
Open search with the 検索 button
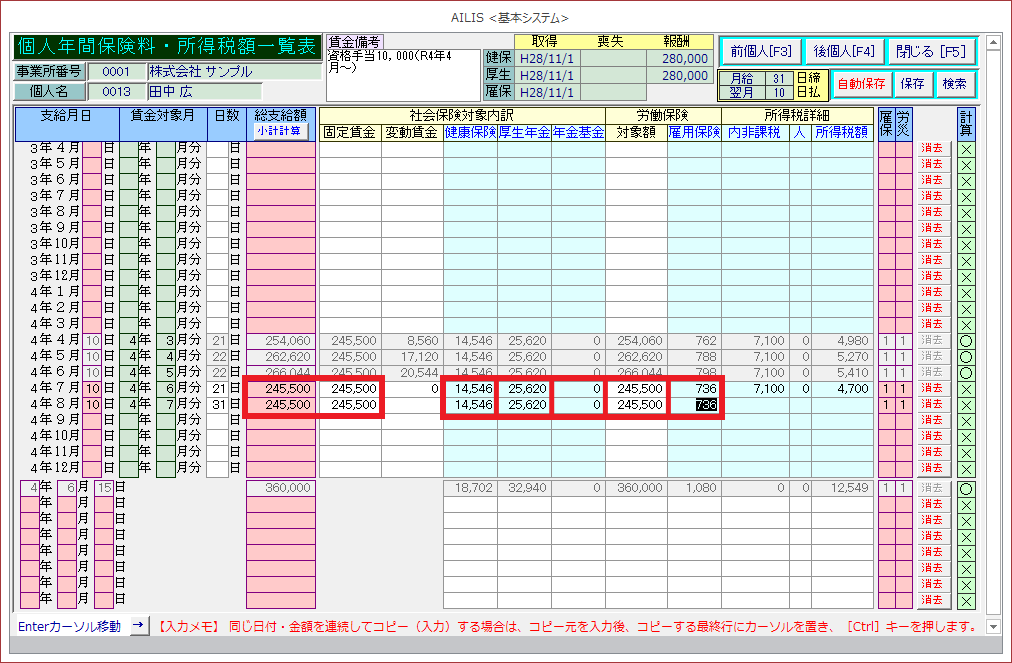(x=955, y=84)
